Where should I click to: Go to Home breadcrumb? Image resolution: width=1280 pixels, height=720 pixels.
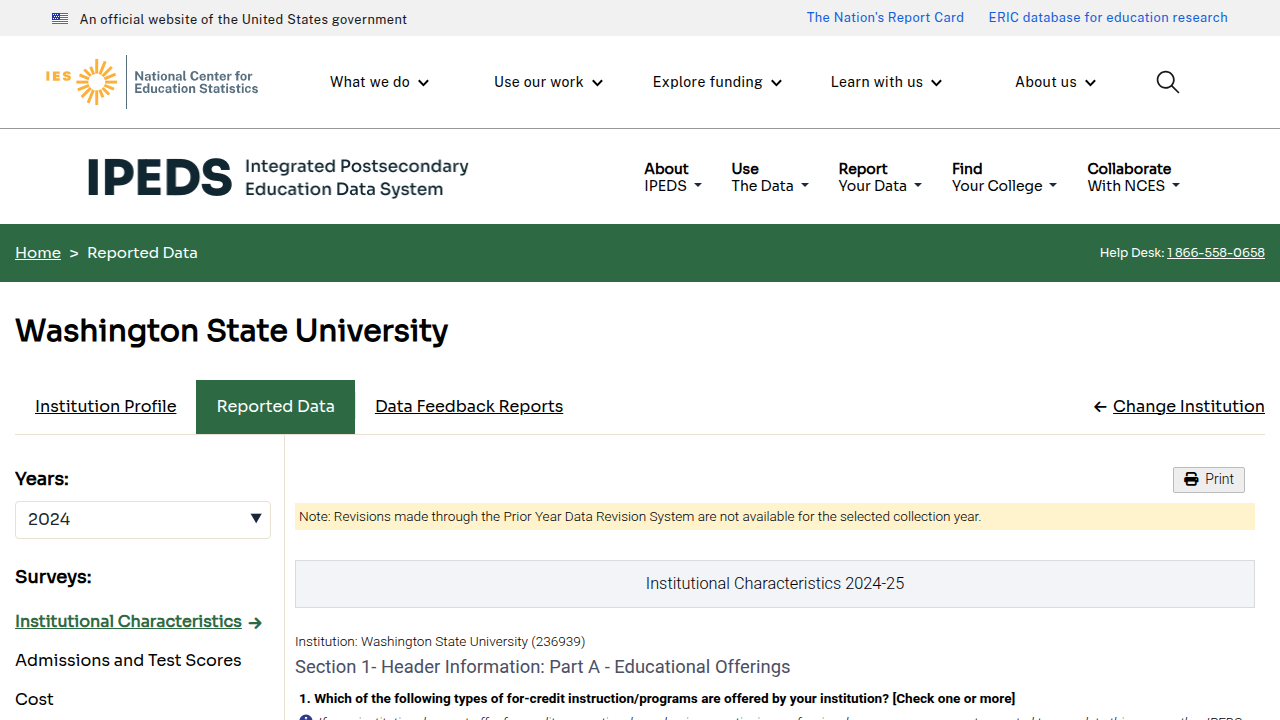(x=38, y=253)
